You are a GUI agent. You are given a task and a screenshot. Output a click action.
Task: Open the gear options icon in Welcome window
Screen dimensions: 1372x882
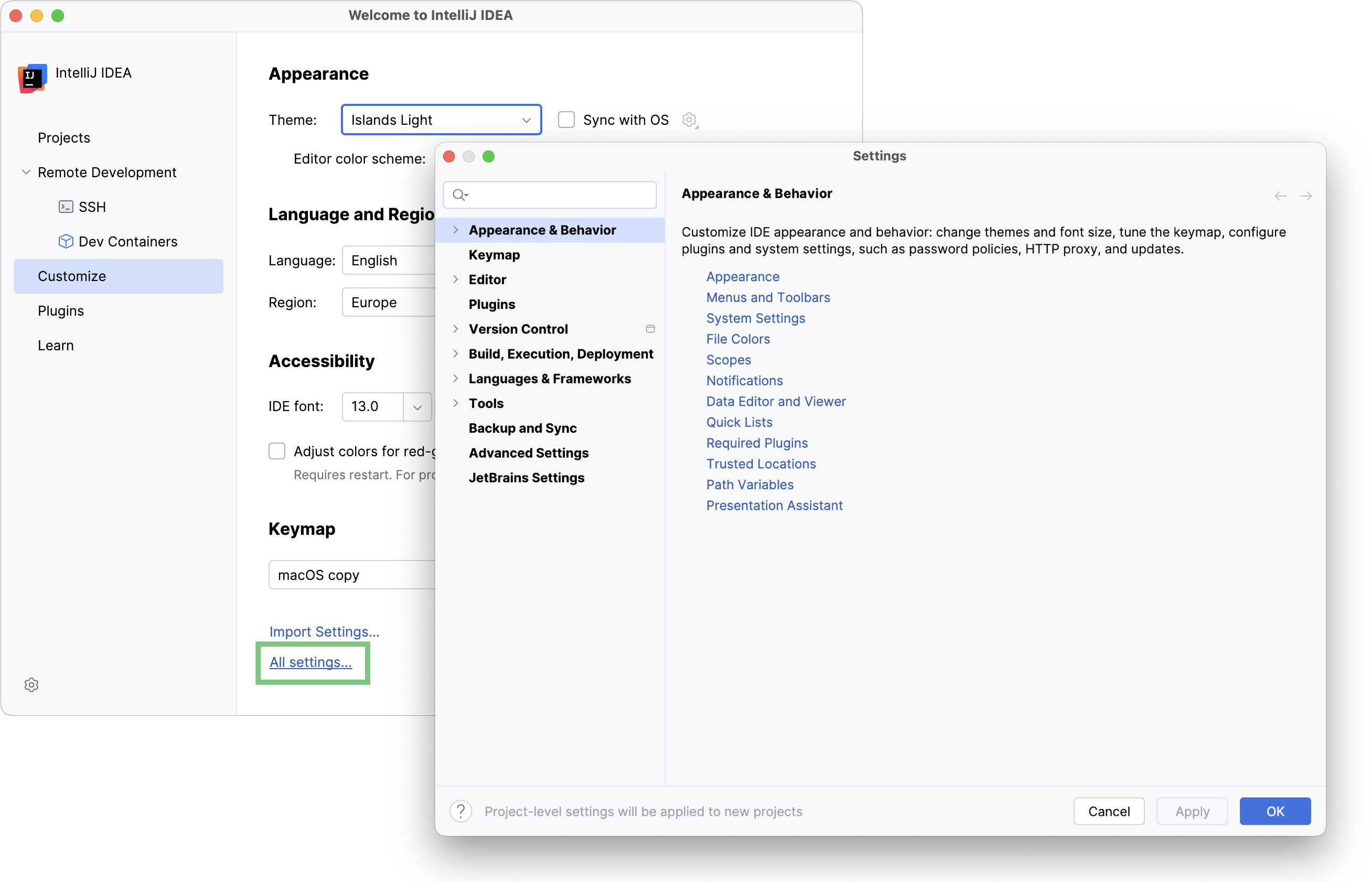tap(31, 685)
